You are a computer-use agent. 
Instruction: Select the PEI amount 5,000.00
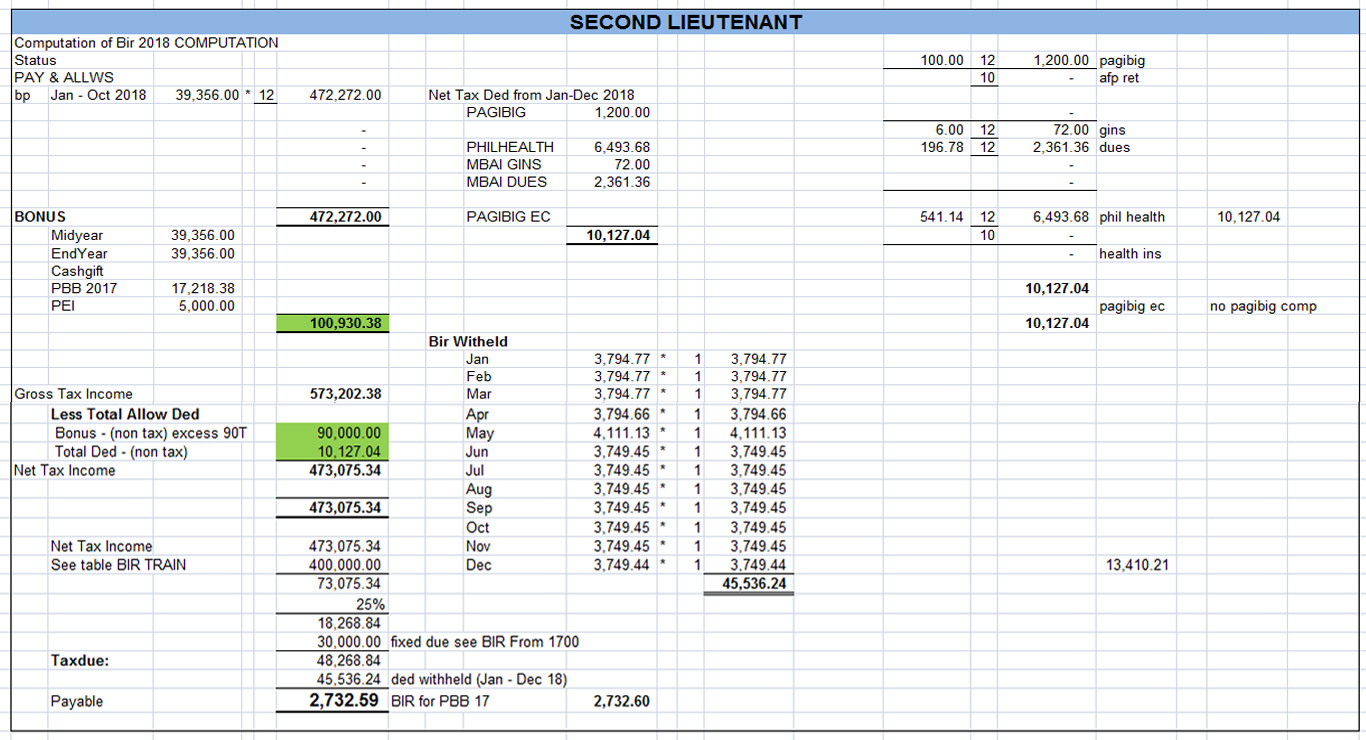click(x=207, y=306)
